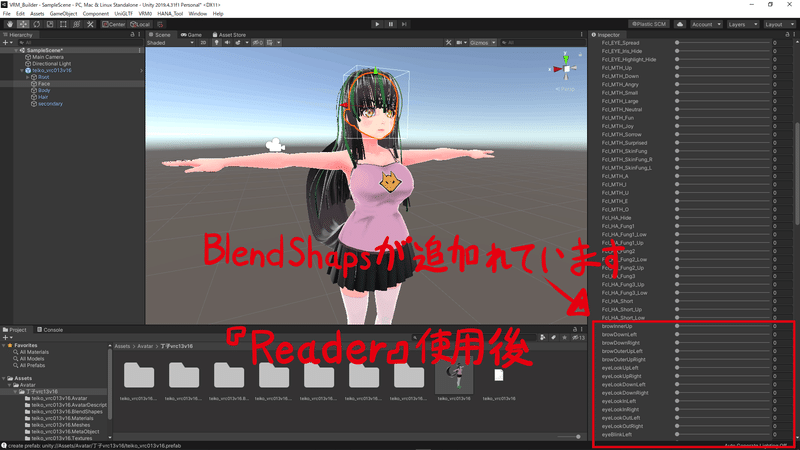The image size is (800, 450).
Task: Open the UniGLTF menu
Action: pos(123,14)
